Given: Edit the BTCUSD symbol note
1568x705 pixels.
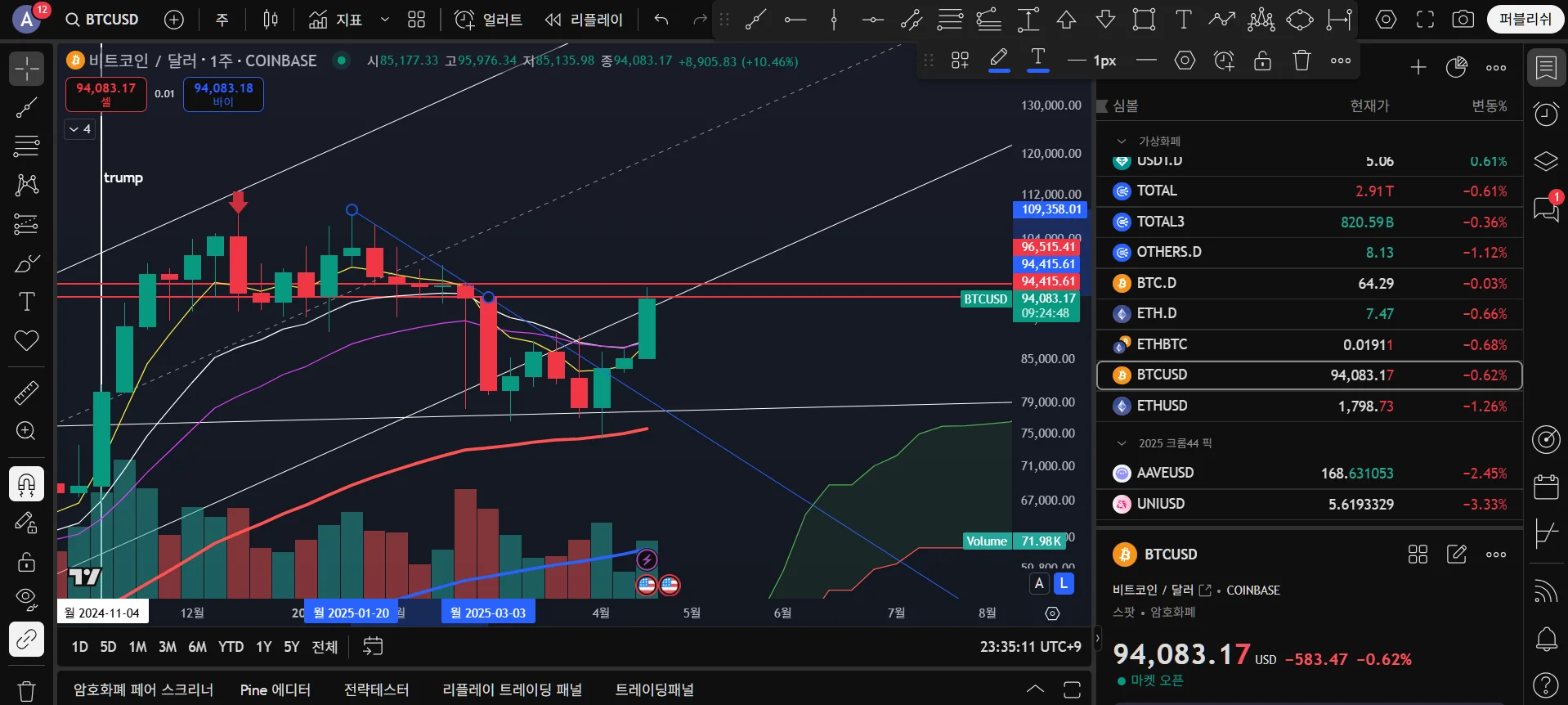Looking at the screenshot, I should point(1457,555).
